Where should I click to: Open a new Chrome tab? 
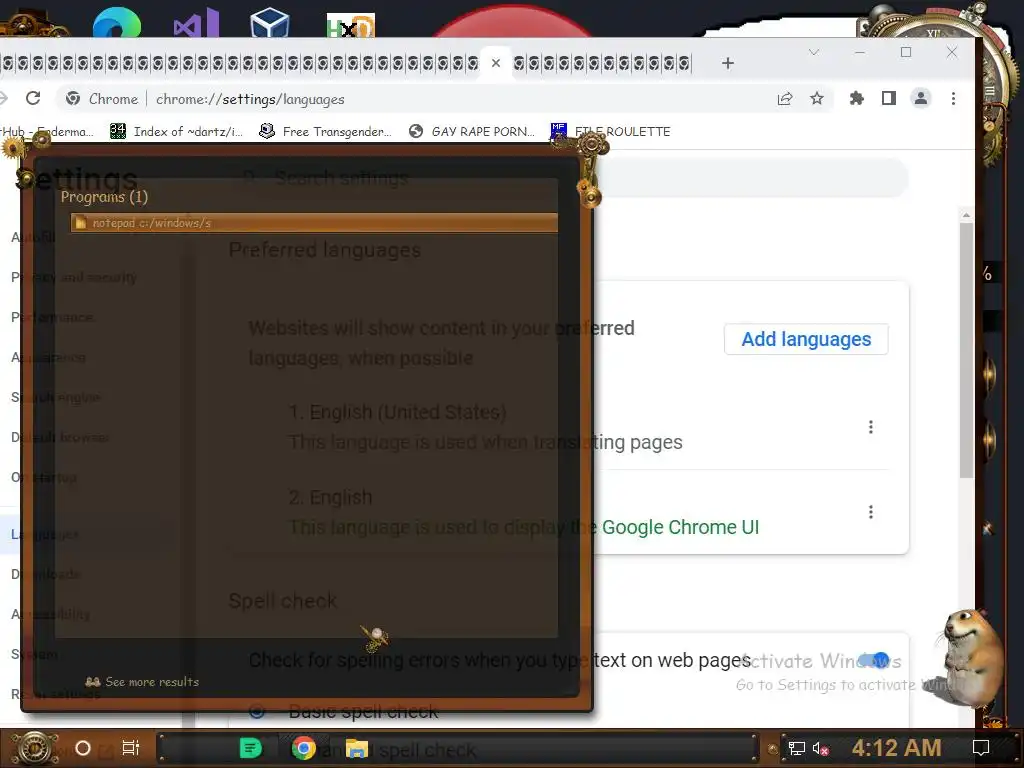[728, 63]
